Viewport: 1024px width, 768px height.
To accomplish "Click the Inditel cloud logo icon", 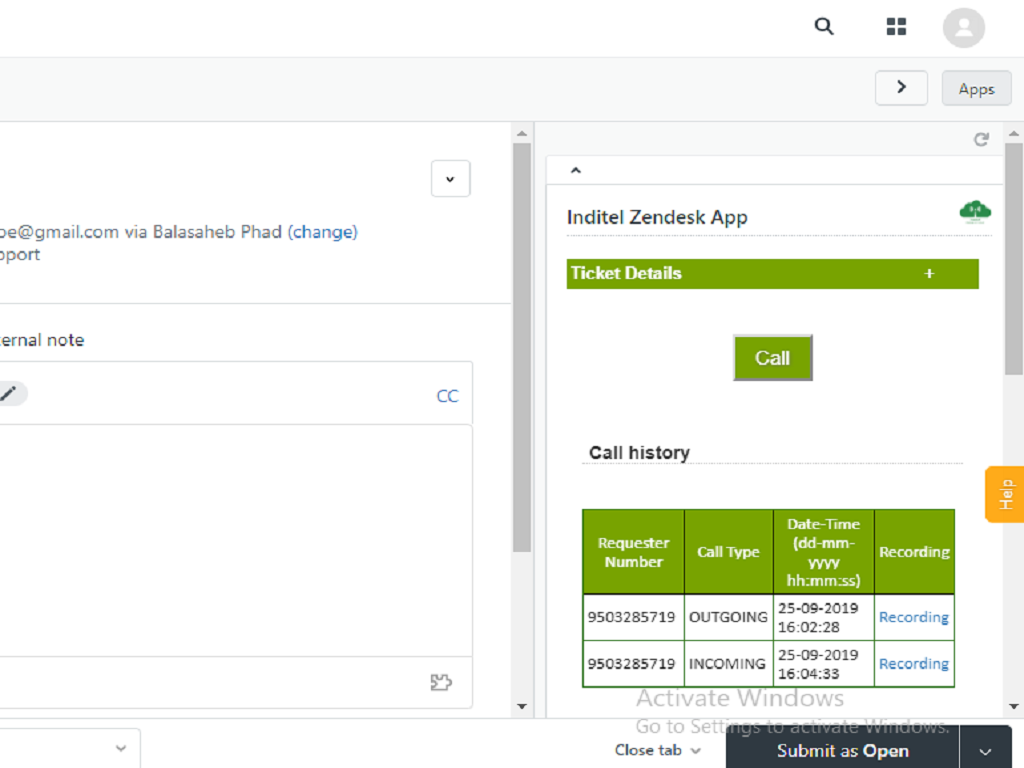I will [974, 211].
